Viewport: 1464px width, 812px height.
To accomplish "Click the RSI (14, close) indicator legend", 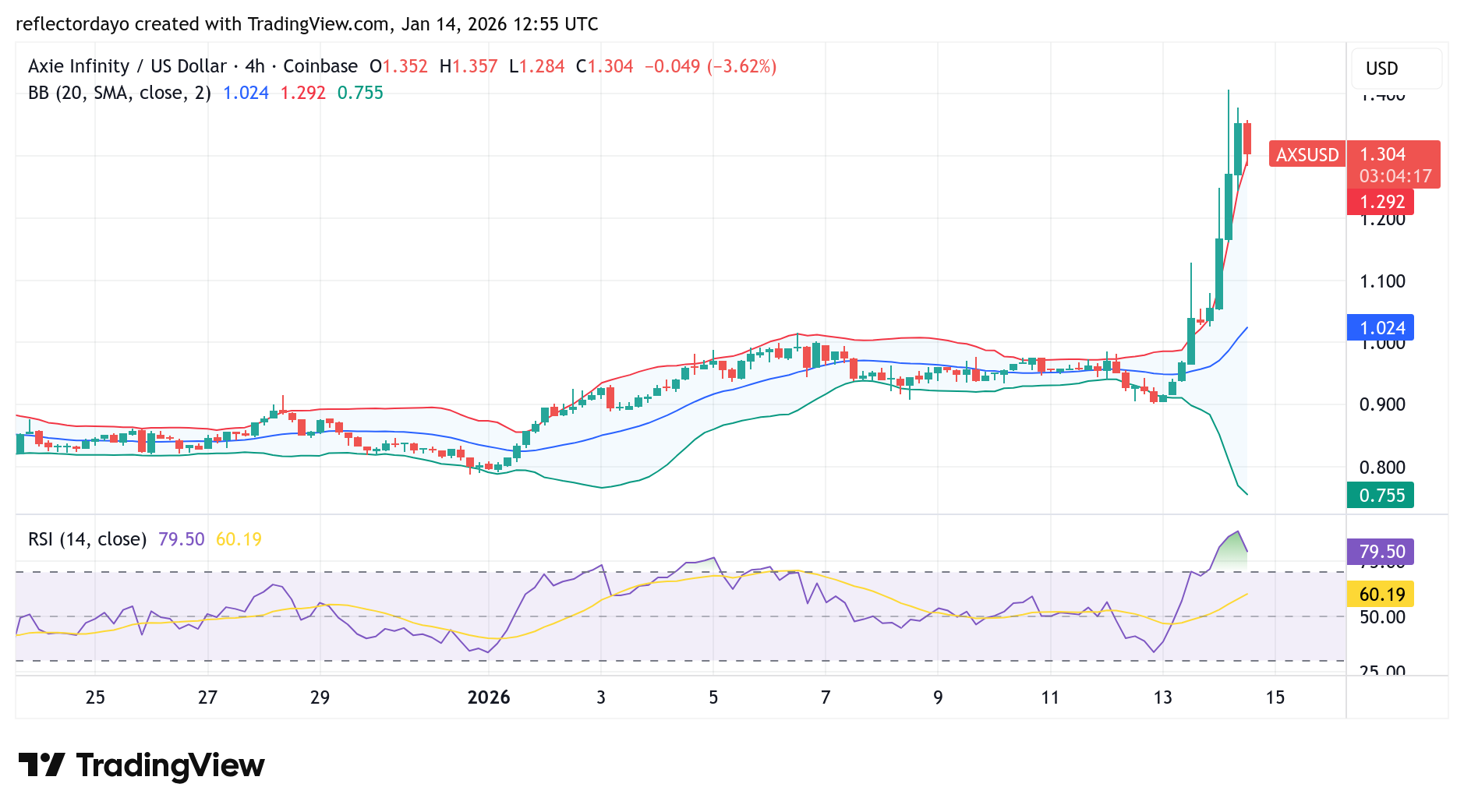I will (x=87, y=539).
